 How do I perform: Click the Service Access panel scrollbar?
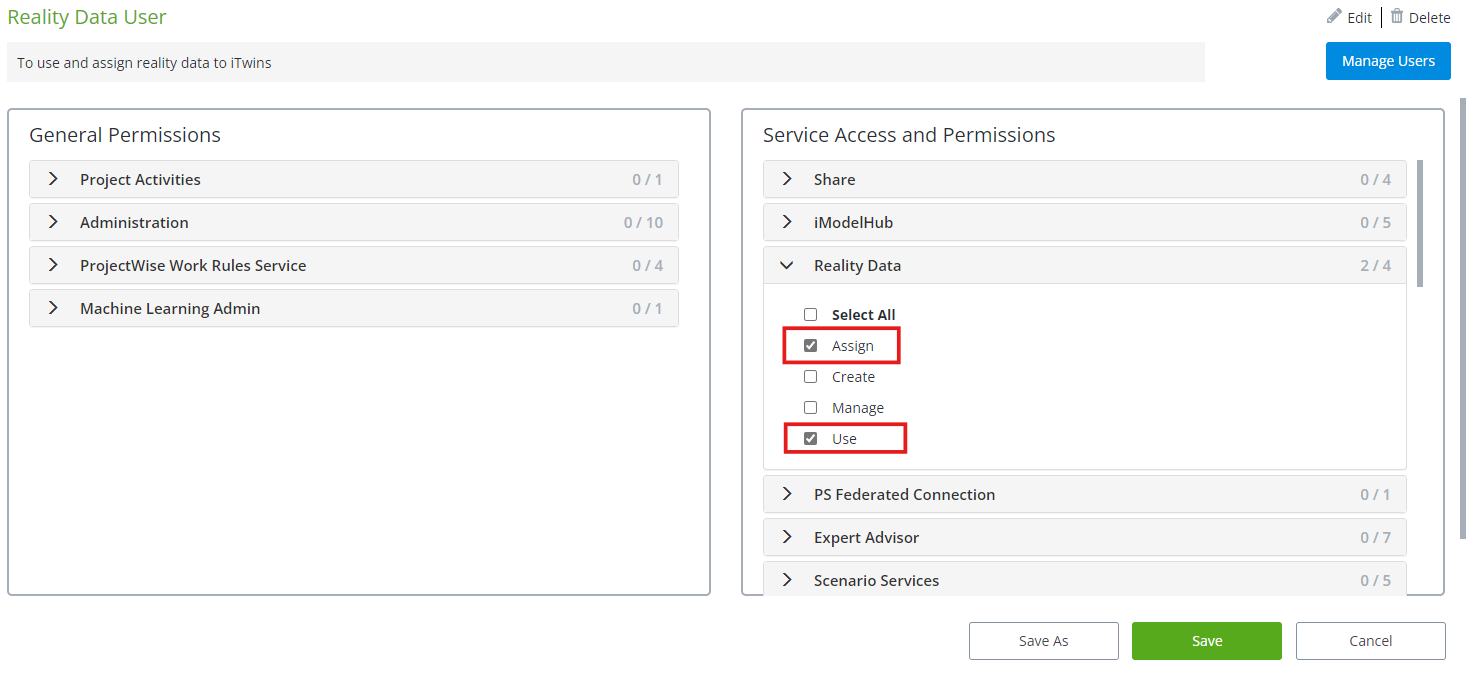1420,223
